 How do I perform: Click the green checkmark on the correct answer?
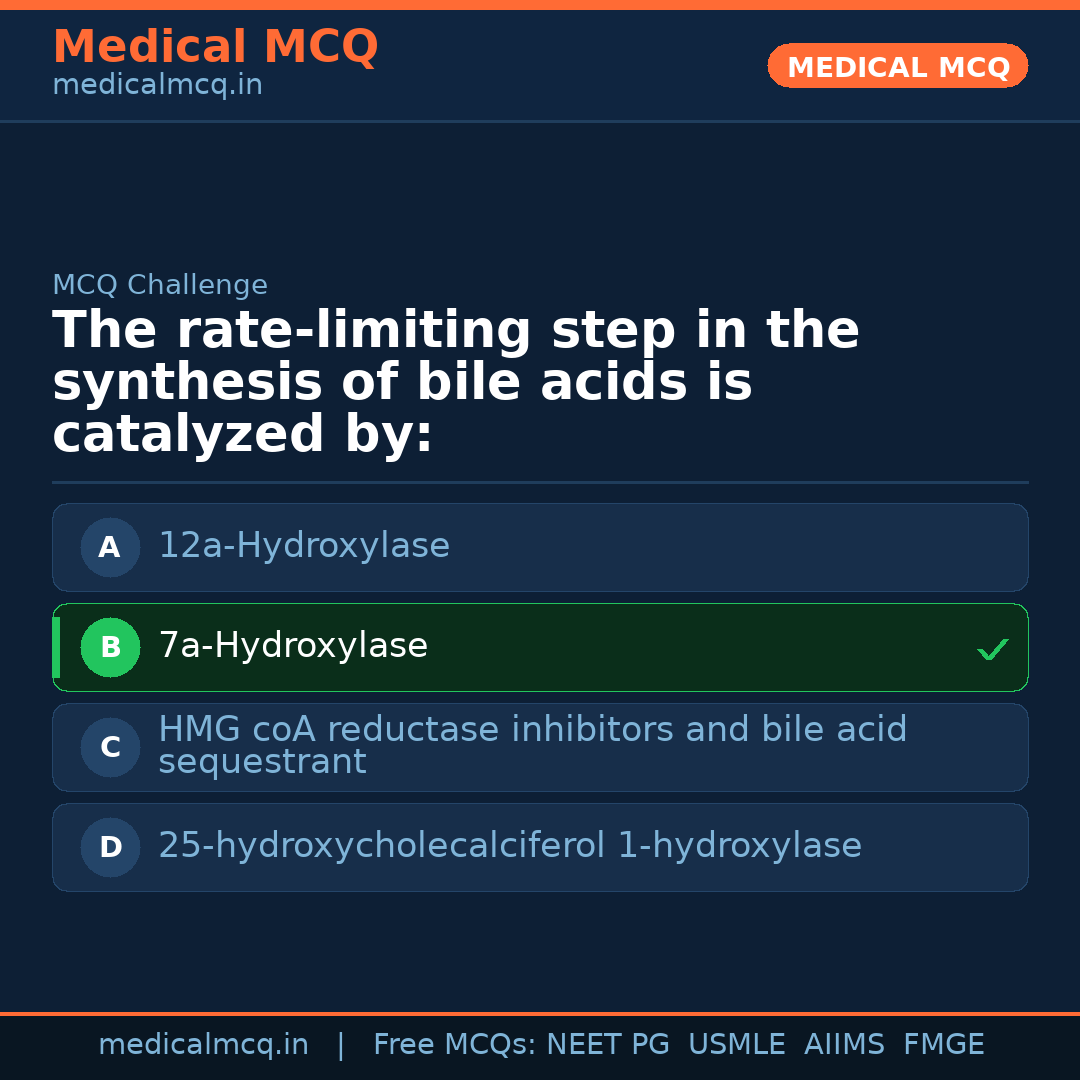[992, 649]
